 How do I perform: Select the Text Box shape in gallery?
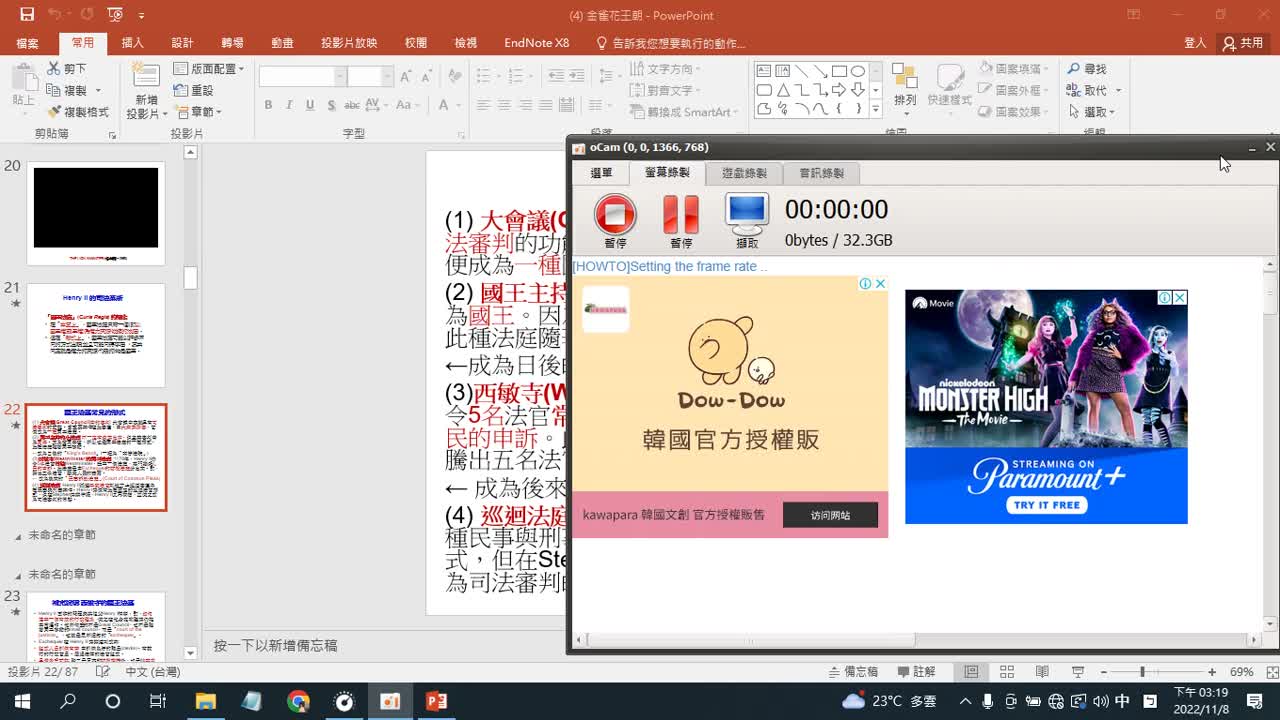click(764, 71)
